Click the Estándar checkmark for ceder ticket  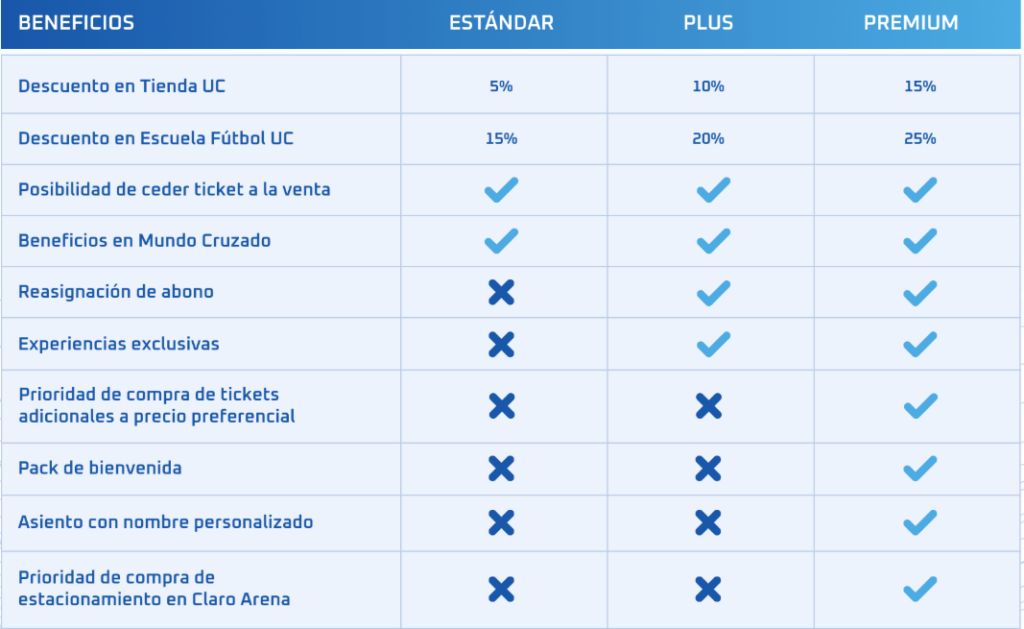(501, 189)
